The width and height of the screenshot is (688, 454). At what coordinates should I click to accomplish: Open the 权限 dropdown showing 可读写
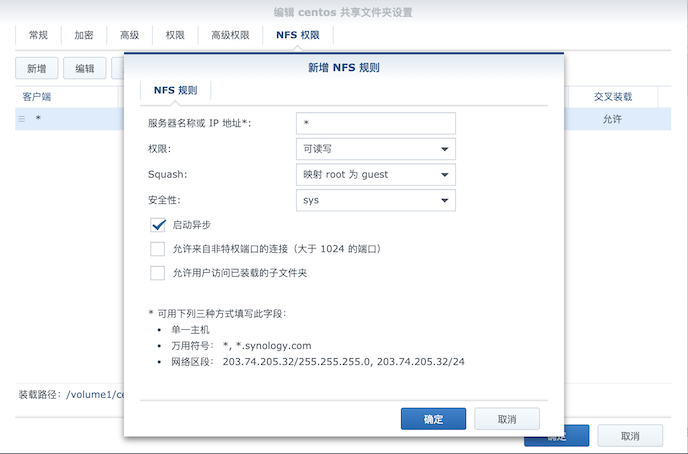[x=376, y=149]
